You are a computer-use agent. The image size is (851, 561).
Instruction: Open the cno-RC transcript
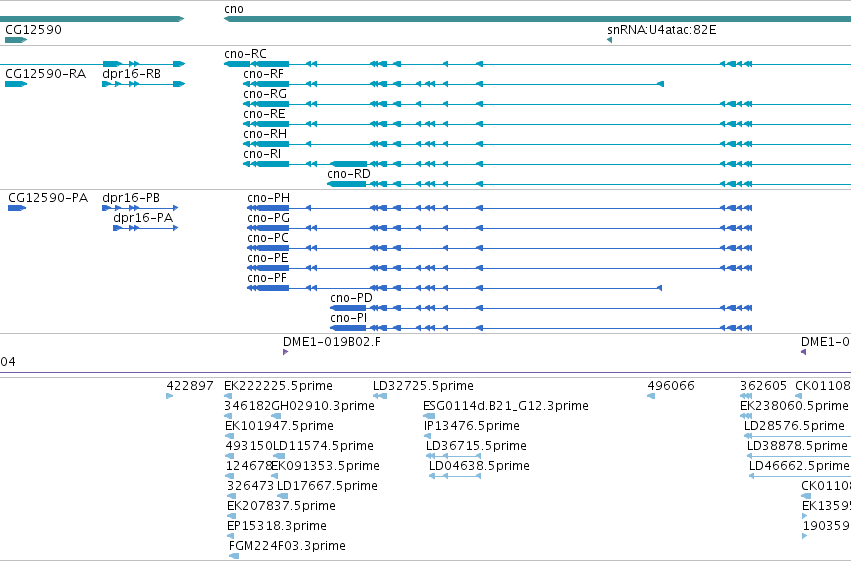pos(537,64)
